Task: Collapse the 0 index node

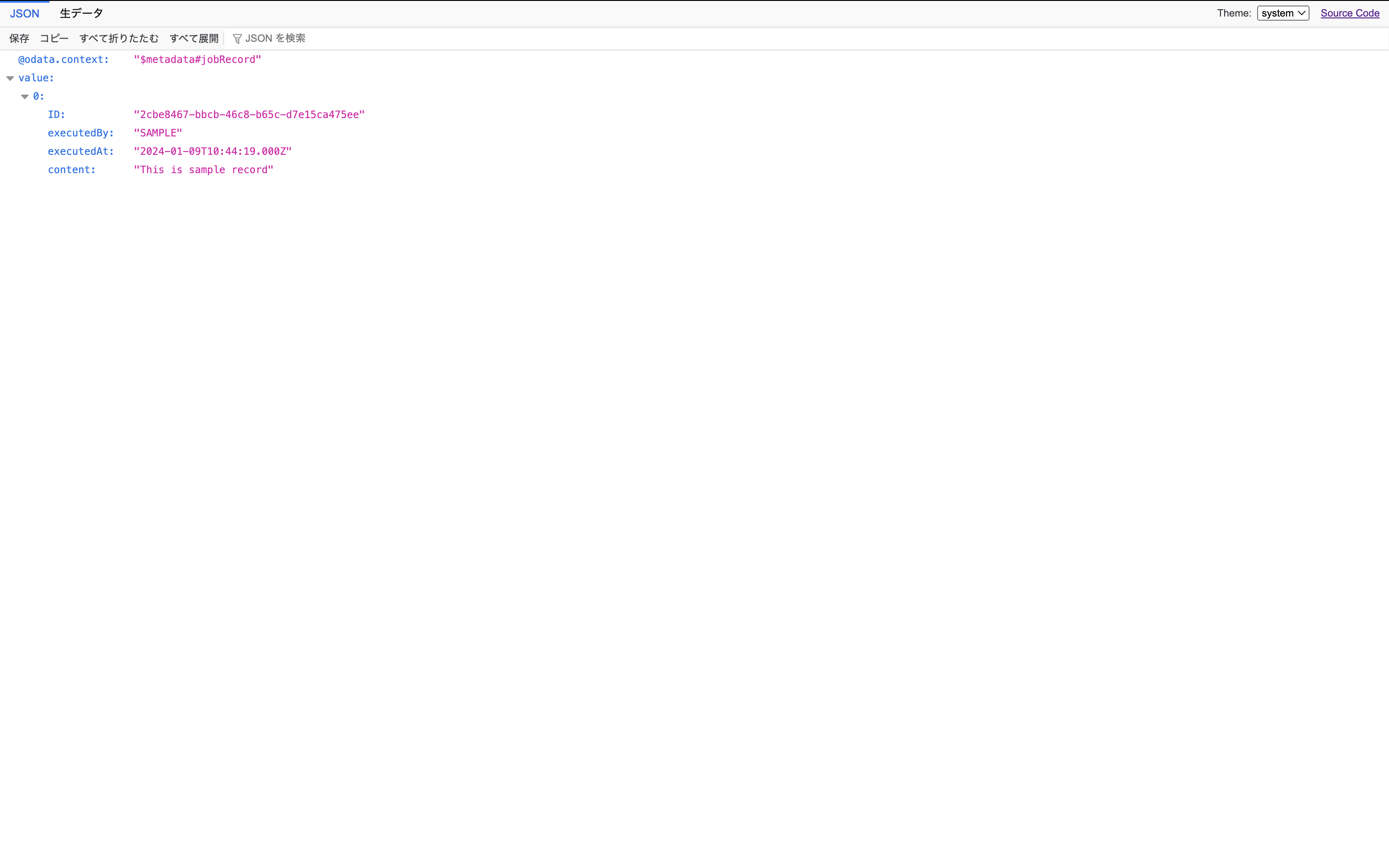Action: (25, 96)
